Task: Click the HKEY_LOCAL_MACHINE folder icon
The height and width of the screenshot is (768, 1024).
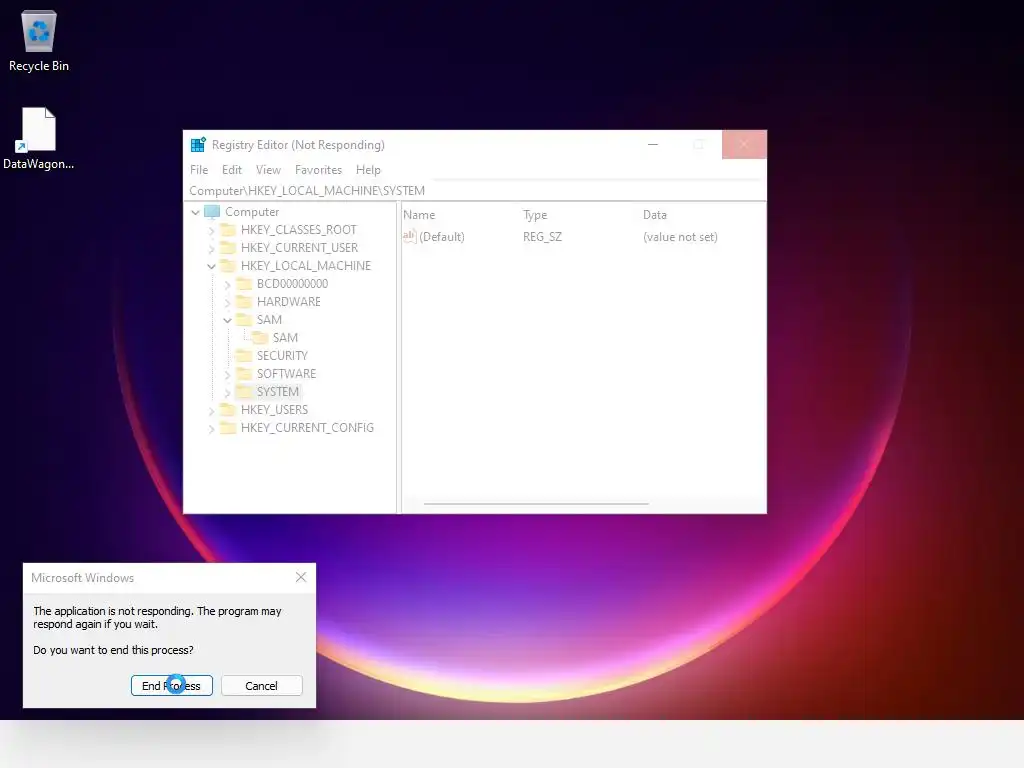Action: [x=227, y=266]
